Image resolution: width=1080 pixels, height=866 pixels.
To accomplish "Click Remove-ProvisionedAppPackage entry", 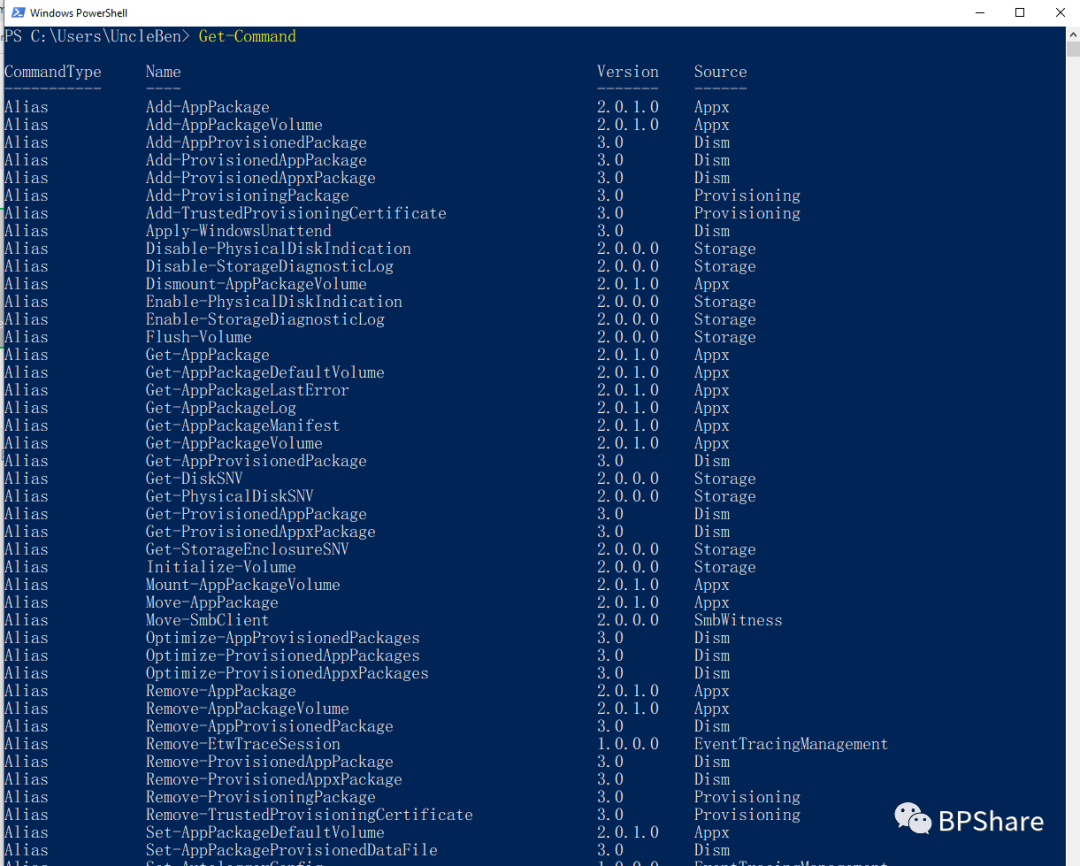I will pos(269,762).
